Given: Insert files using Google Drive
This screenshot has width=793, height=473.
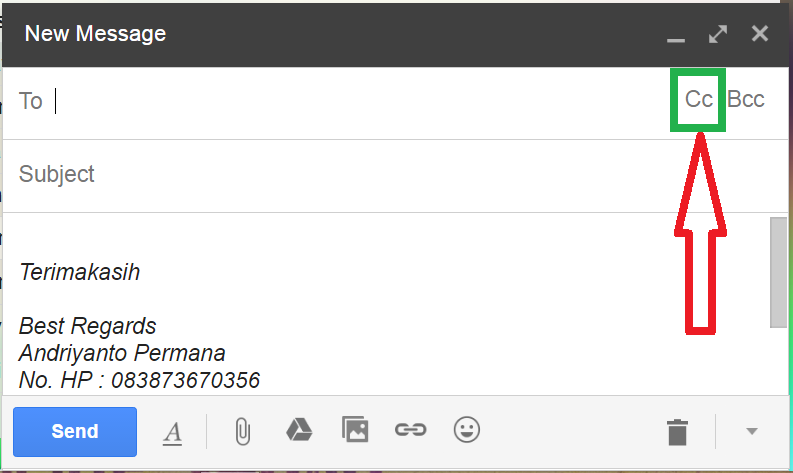Looking at the screenshot, I should (x=299, y=431).
